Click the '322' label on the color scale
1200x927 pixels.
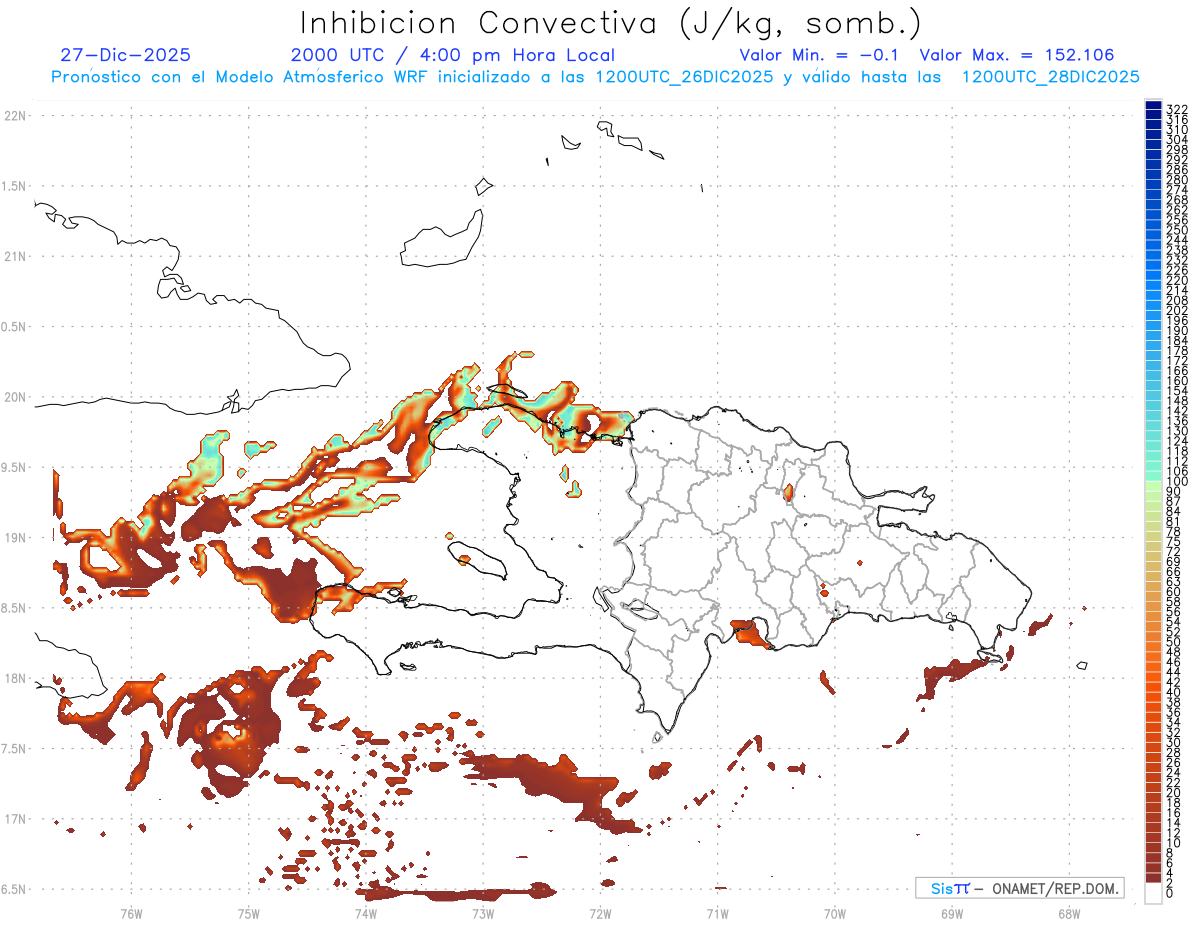click(1176, 109)
